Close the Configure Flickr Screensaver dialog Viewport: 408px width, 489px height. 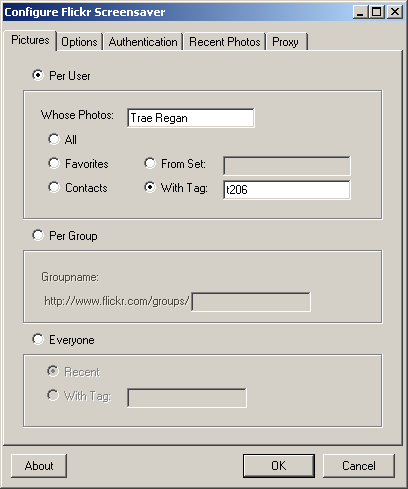point(395,12)
